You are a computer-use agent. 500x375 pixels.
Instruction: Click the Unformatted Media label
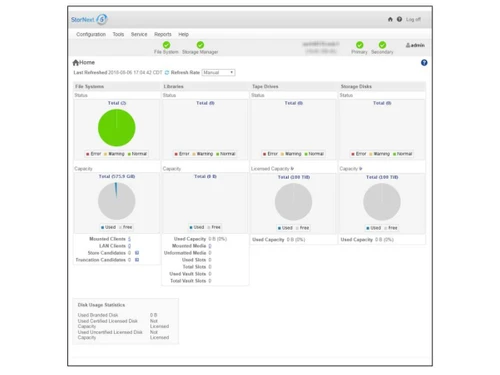pos(185,253)
